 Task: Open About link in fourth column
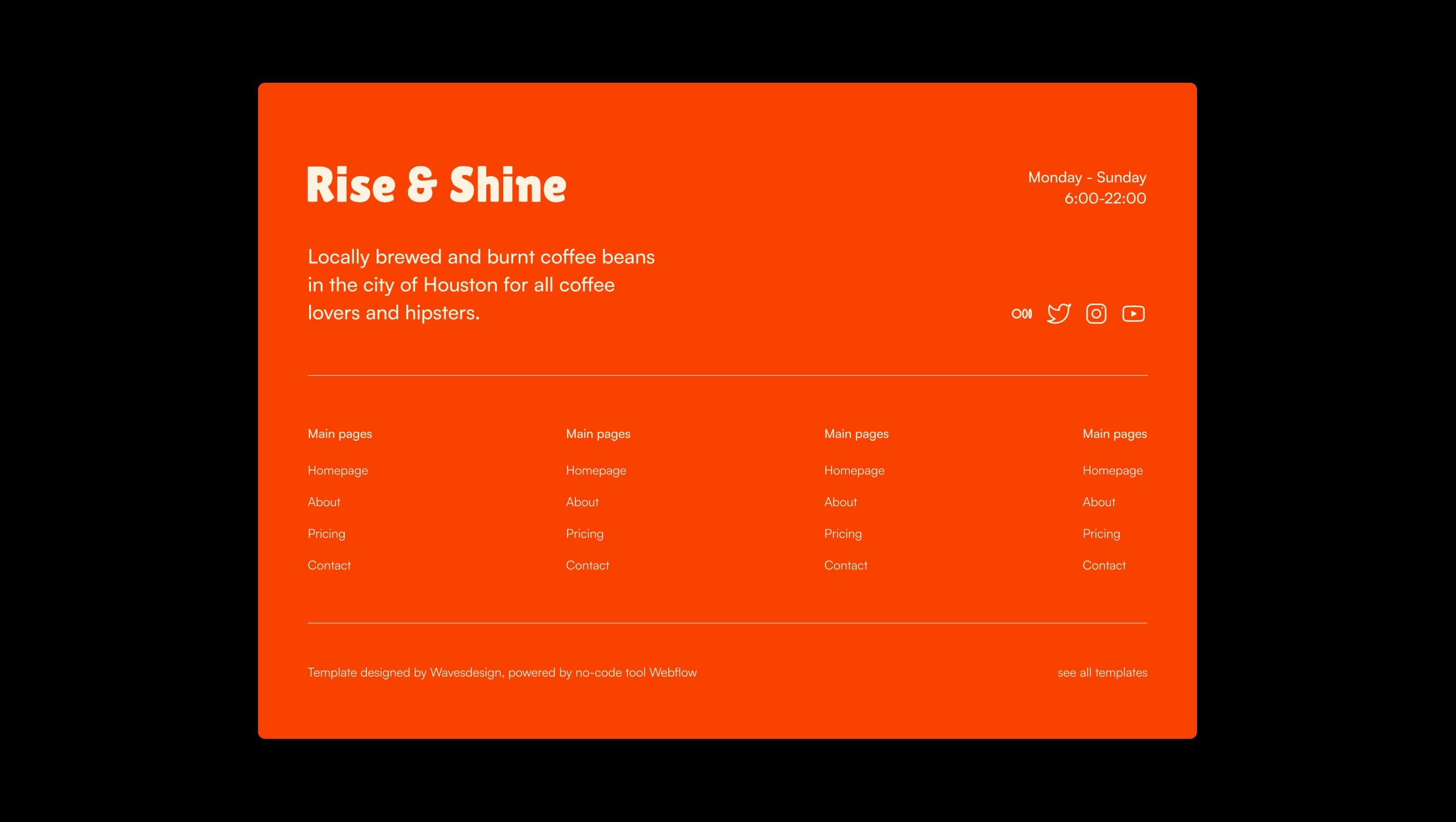[1099, 502]
